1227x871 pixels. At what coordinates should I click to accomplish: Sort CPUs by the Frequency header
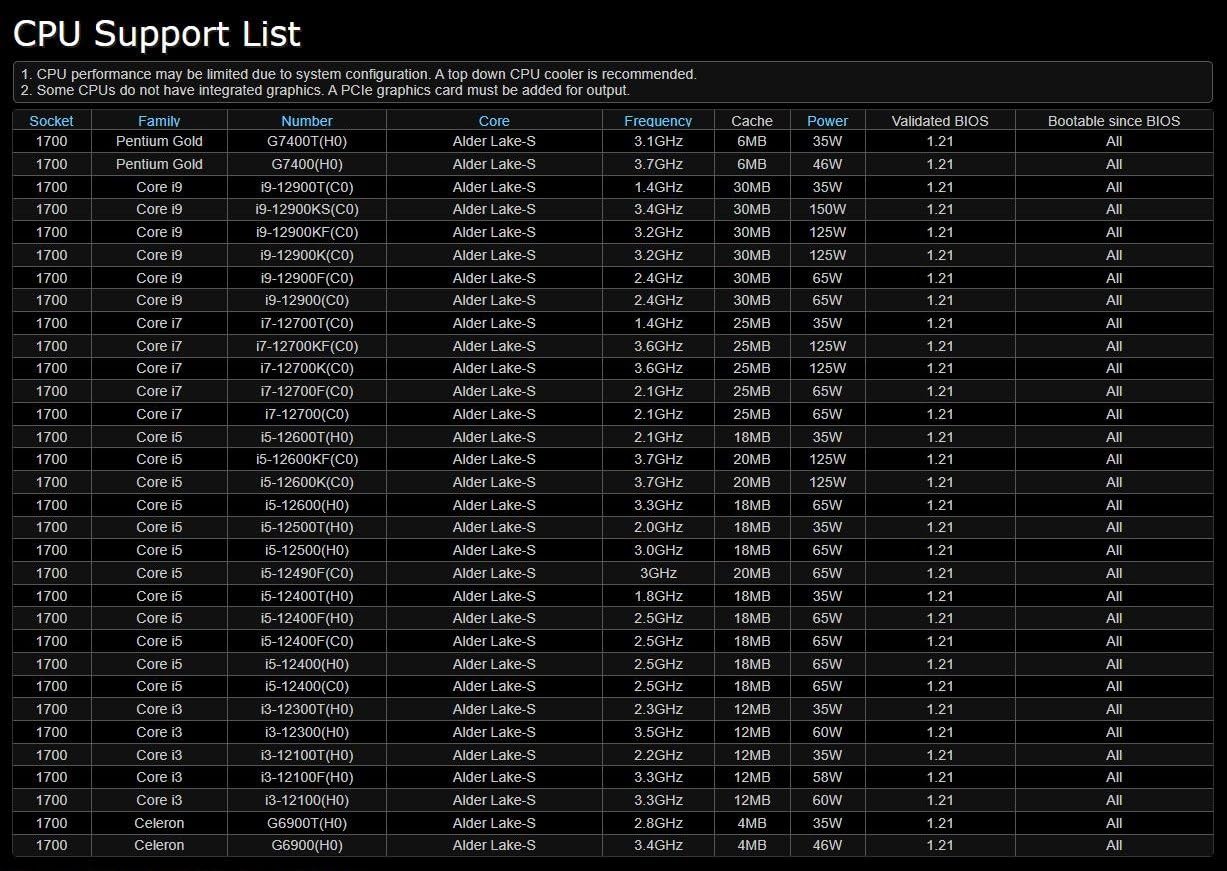point(658,121)
